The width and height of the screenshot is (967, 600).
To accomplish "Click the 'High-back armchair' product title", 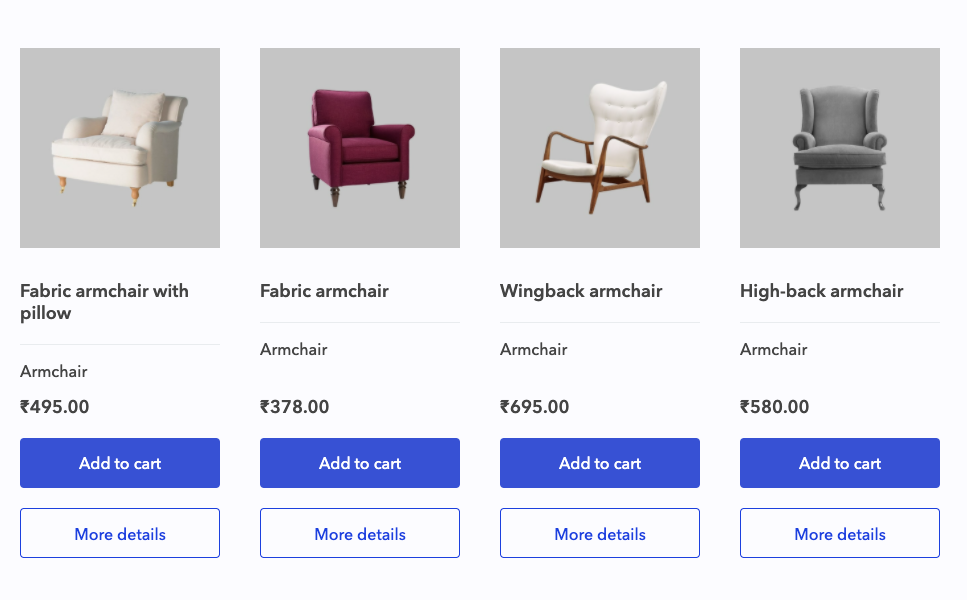I will pos(821,291).
